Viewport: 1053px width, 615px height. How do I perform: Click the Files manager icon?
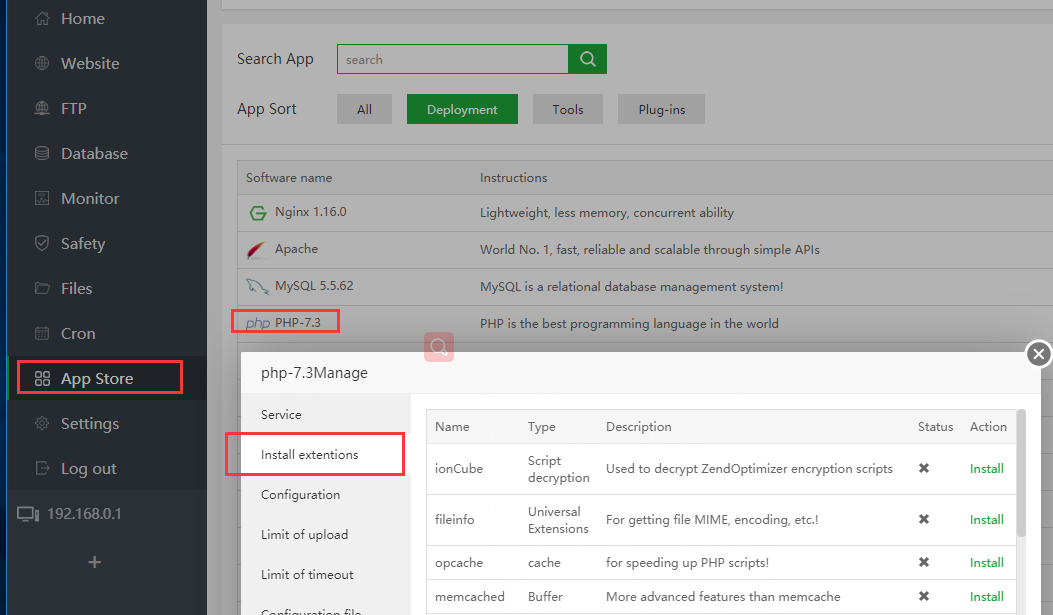coord(41,288)
